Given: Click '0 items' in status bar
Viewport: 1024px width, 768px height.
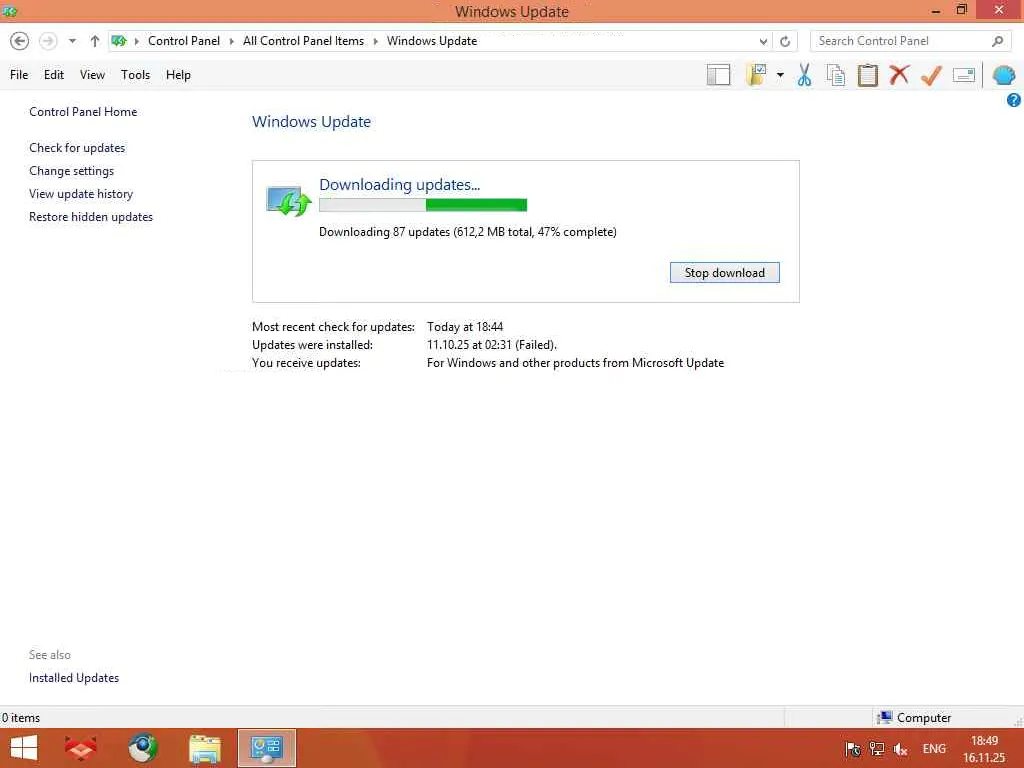Looking at the screenshot, I should 21,718.
